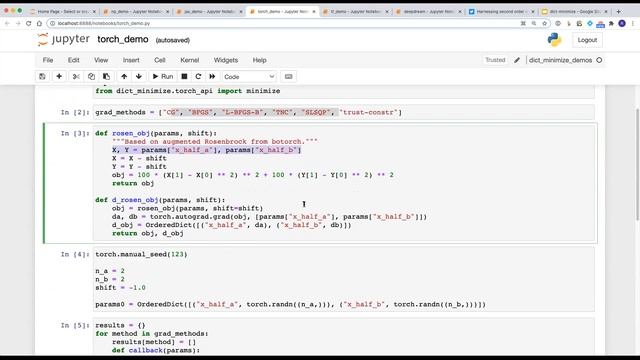
Task: Move selected cell up
Action: tap(124, 76)
